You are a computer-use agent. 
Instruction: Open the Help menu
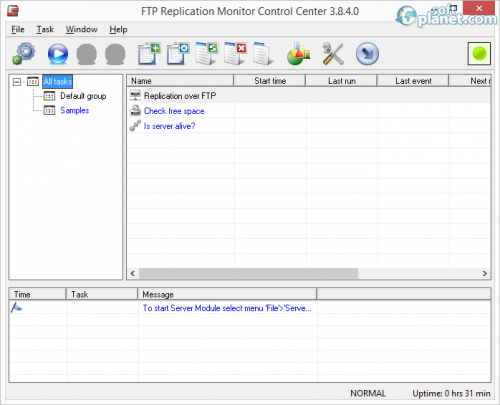click(118, 29)
